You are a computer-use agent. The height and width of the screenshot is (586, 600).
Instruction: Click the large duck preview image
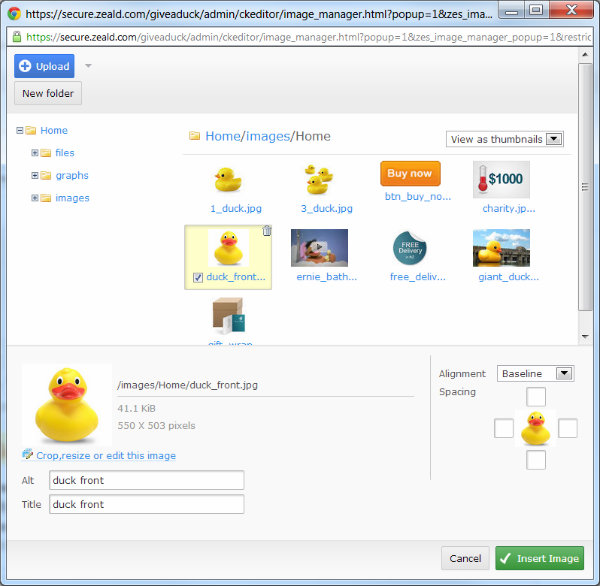pyautogui.click(x=67, y=405)
